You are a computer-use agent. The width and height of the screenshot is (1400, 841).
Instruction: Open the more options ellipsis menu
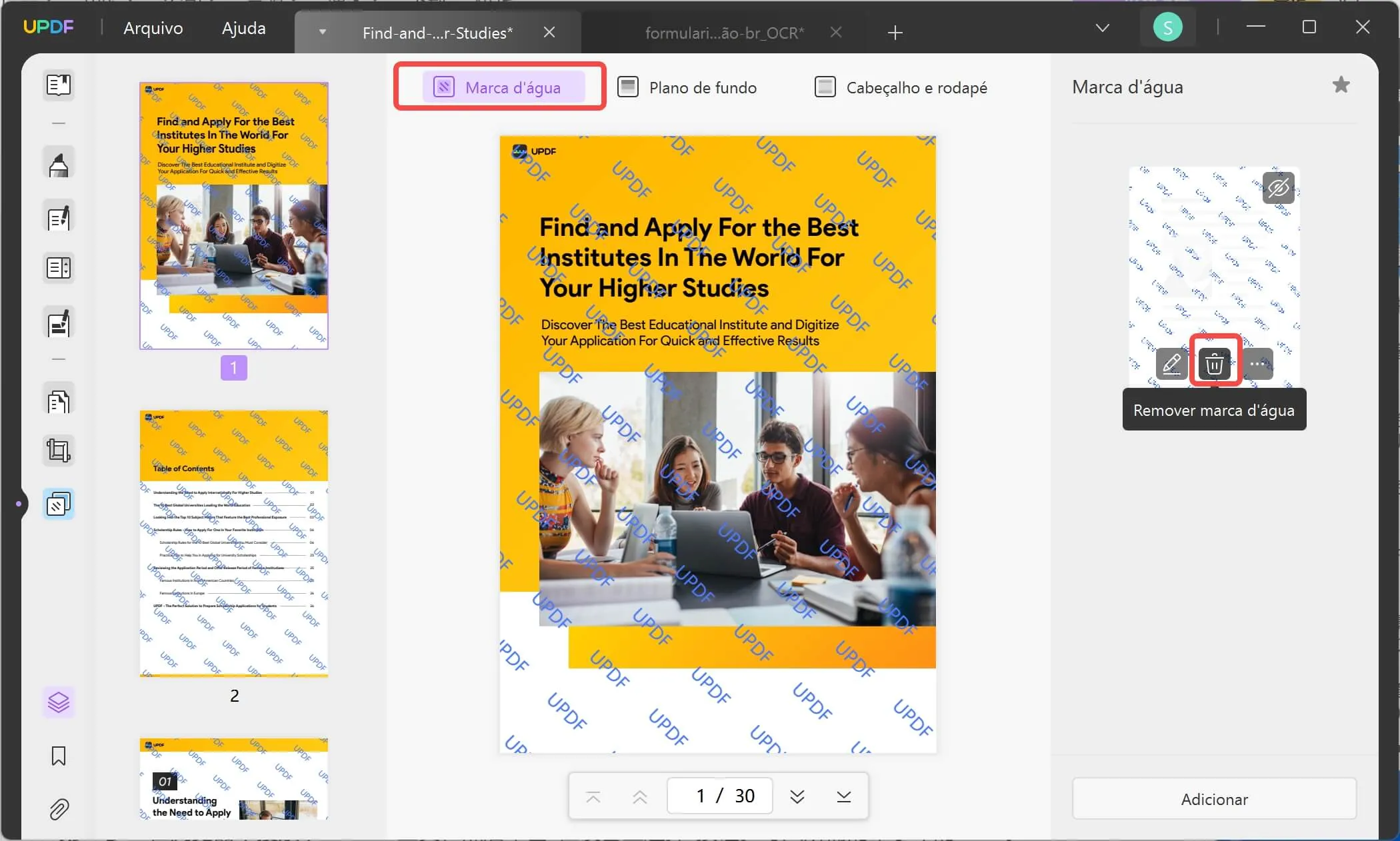pyautogui.click(x=1259, y=364)
